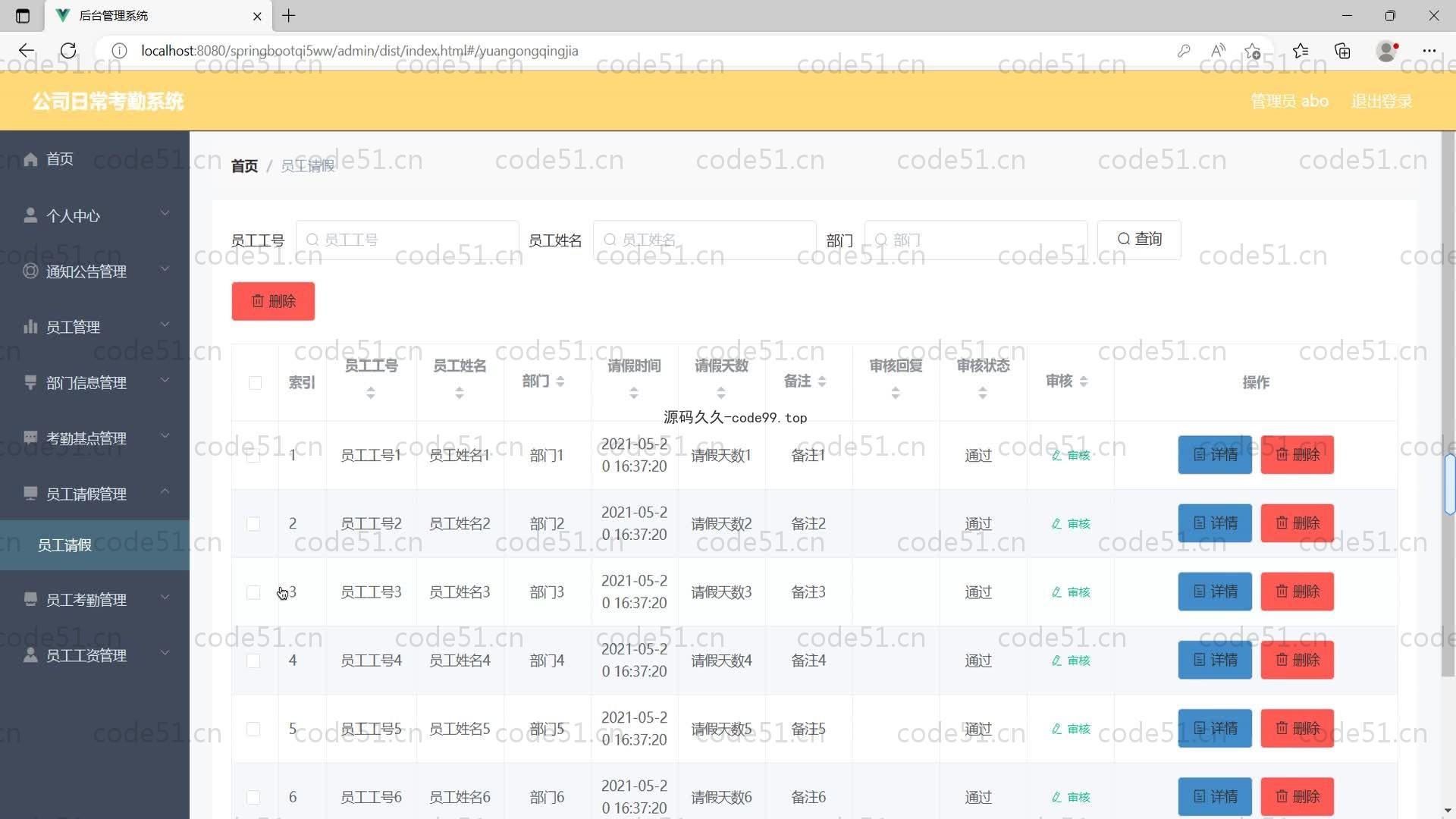The width and height of the screenshot is (1456, 819).
Task: Expand the 个人中心 menu chevron
Action: (165, 214)
